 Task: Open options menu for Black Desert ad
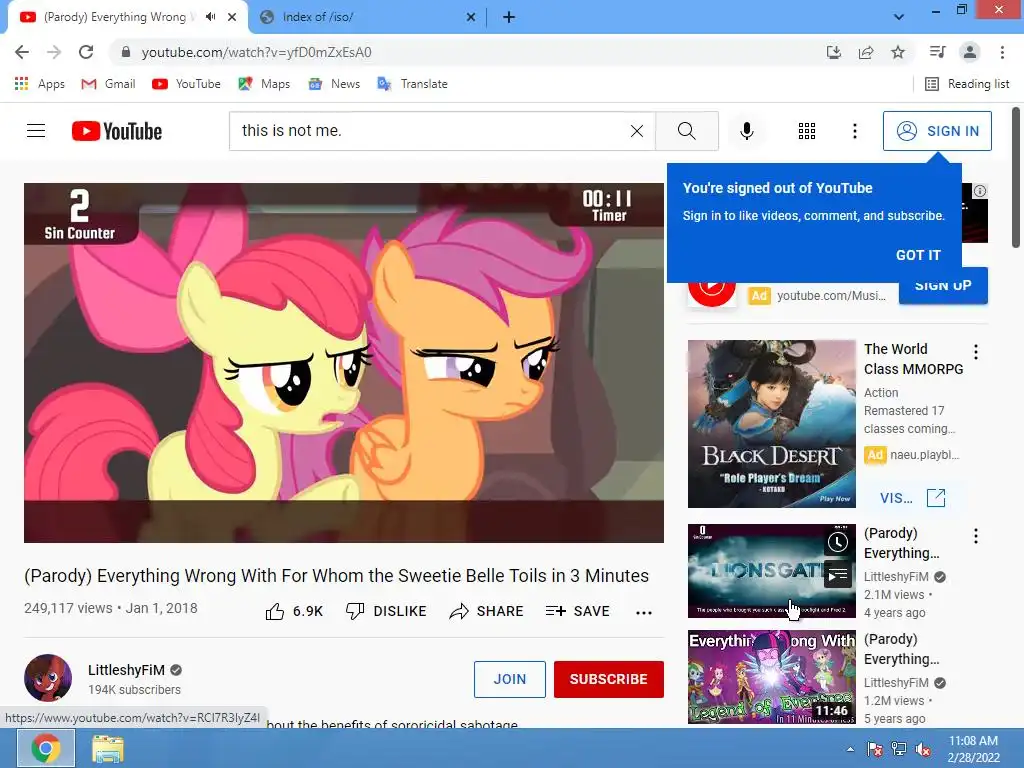976,353
